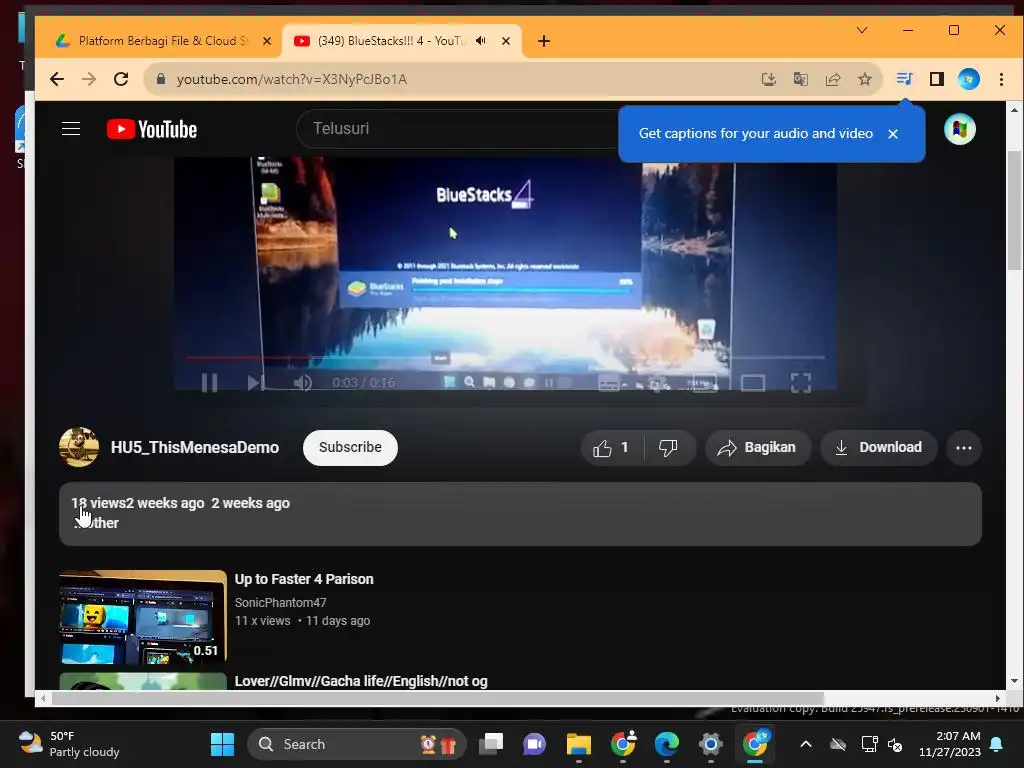Mute the YouTube tab audio icon
The width and height of the screenshot is (1024, 768).
click(481, 40)
